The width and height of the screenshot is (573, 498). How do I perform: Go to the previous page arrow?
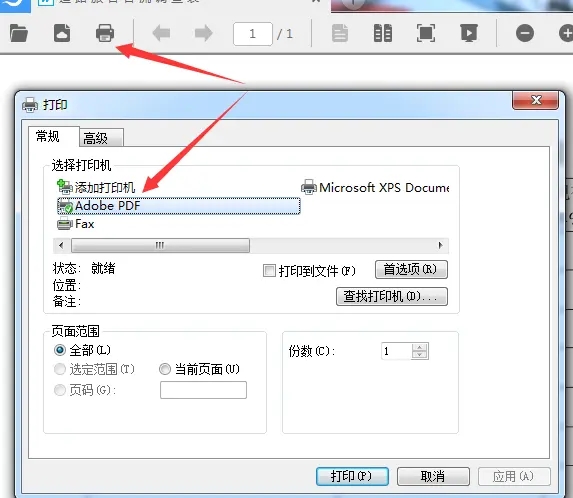pos(161,33)
